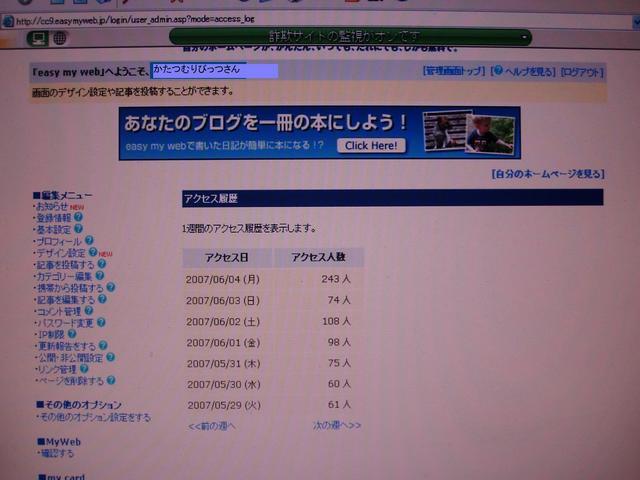Click help icon beside プロフィール
Viewport: 640px width, 480px height.
pos(89,241)
